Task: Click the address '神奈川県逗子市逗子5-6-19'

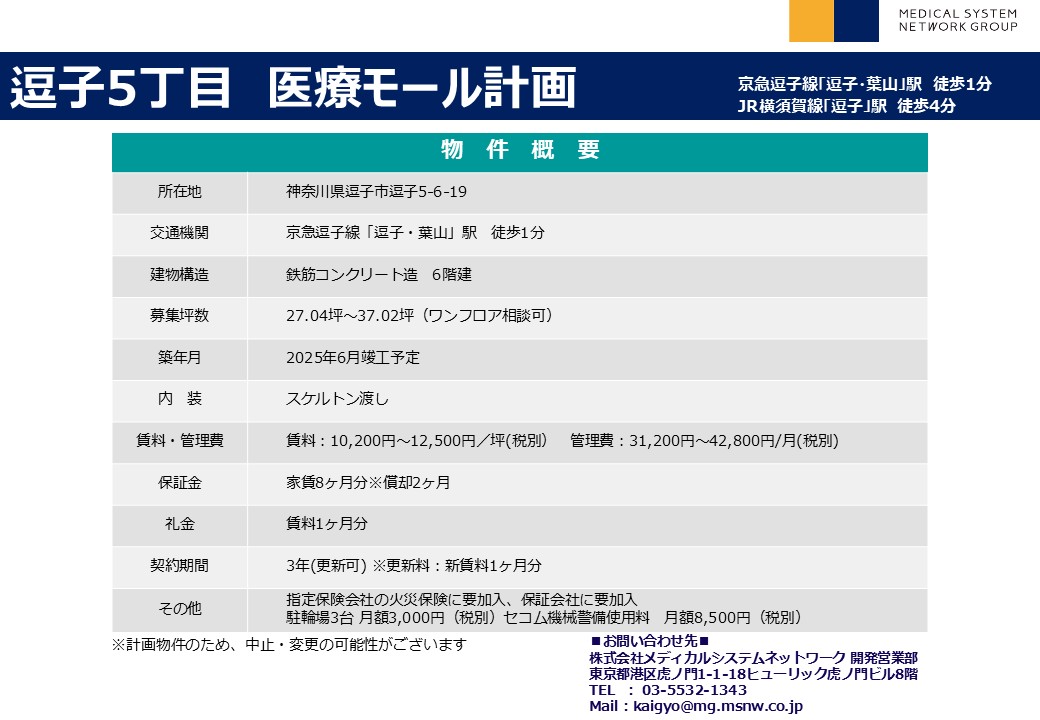Action: coord(376,192)
